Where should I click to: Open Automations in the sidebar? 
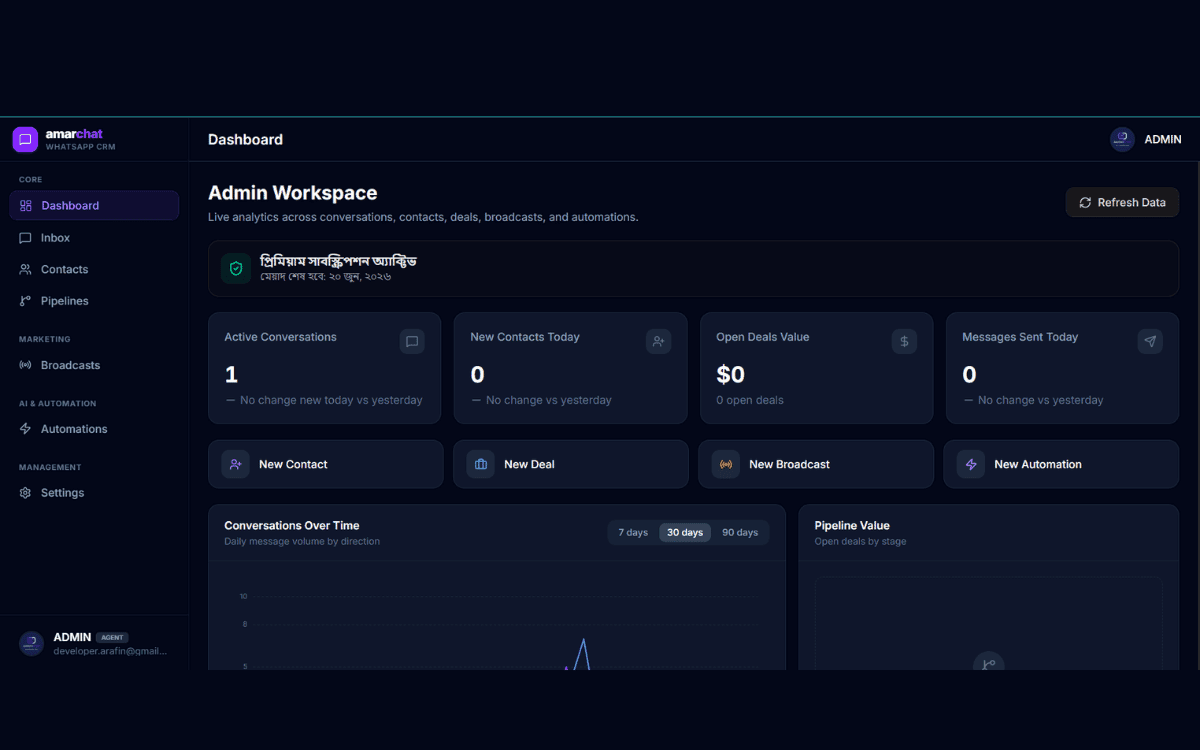pos(94,429)
